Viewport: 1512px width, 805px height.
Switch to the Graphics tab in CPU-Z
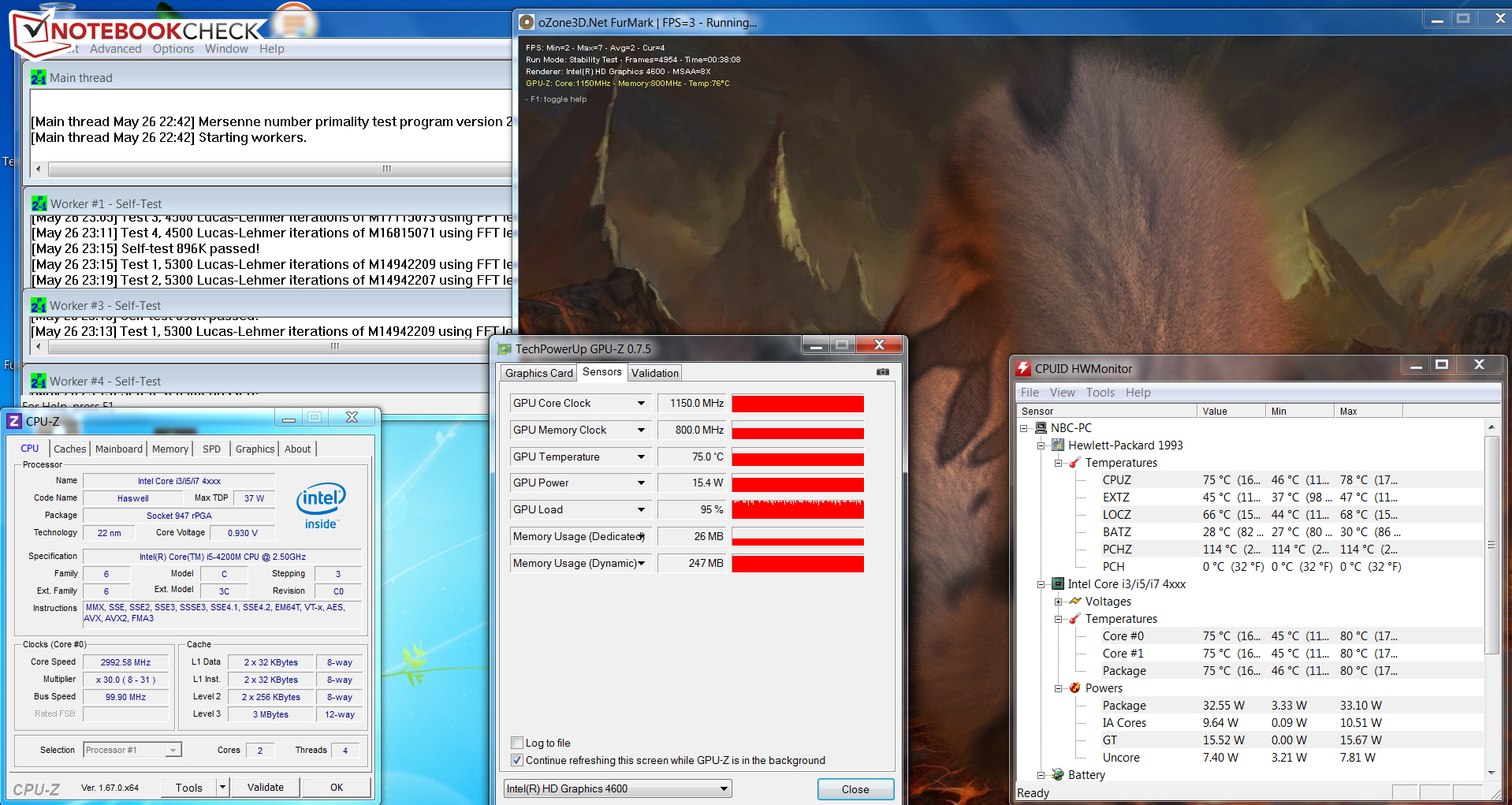(255, 449)
